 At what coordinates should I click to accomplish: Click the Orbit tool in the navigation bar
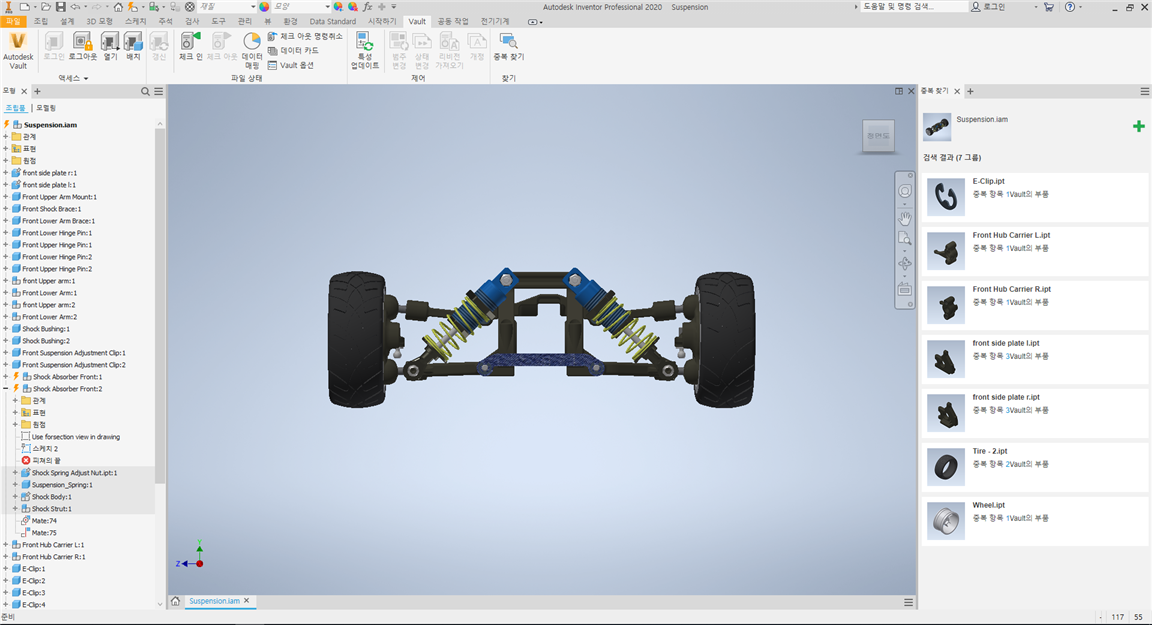904,263
